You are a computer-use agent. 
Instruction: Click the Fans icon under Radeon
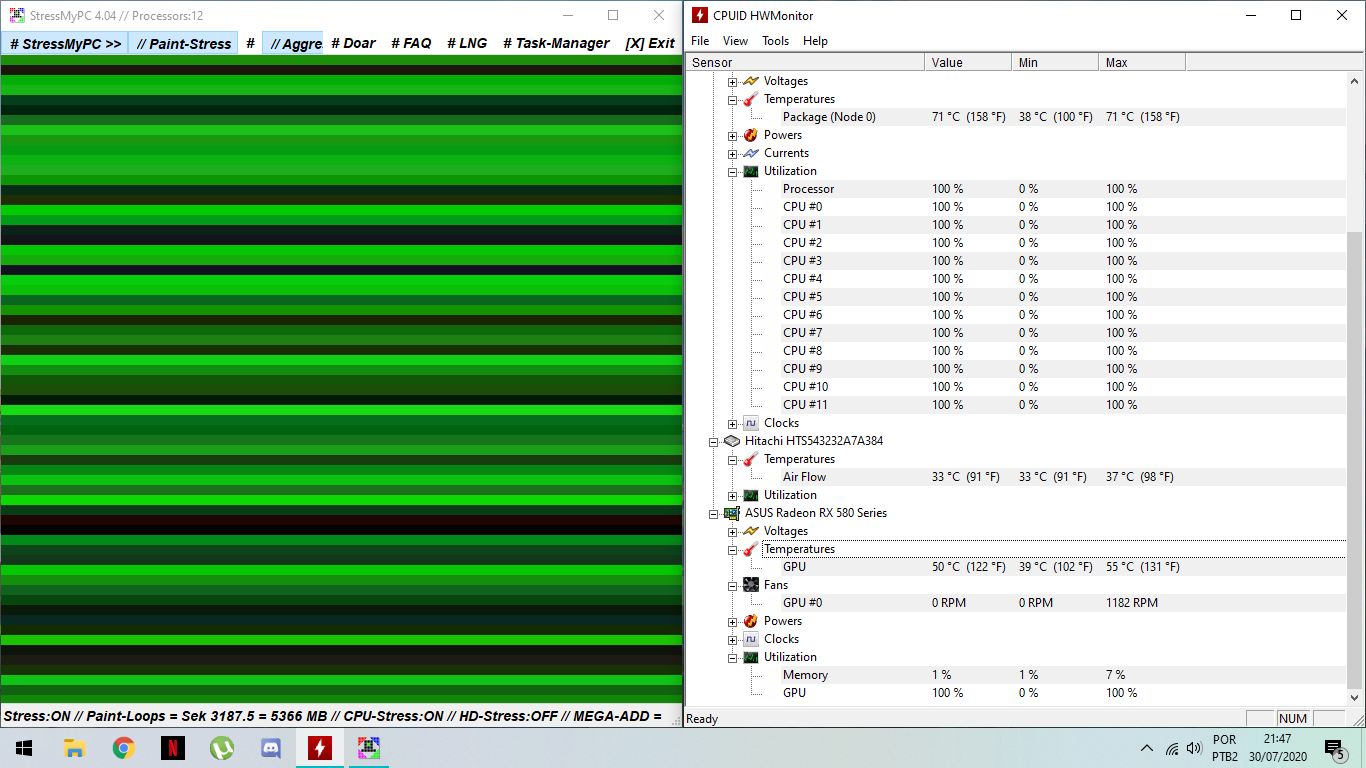coord(751,585)
